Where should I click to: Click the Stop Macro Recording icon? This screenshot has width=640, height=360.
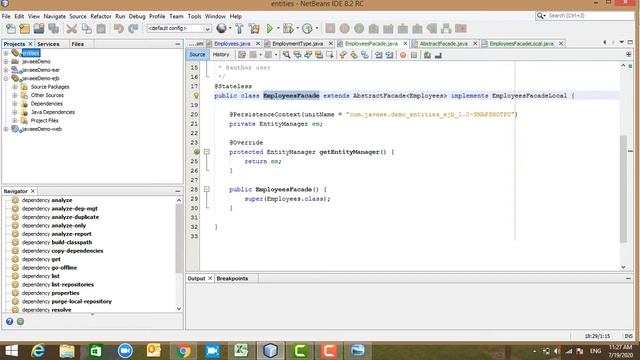coord(414,55)
